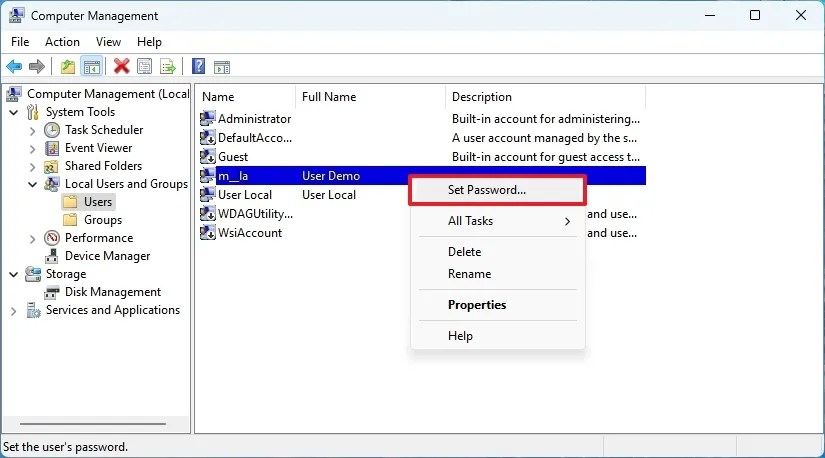The height and width of the screenshot is (458, 825).
Task: Open the Action menu
Action: click(x=62, y=42)
